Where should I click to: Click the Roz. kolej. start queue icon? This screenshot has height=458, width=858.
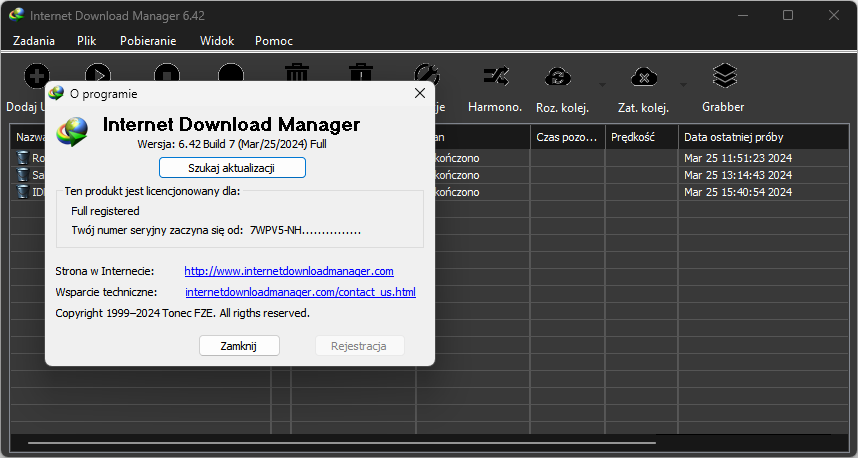point(558,77)
